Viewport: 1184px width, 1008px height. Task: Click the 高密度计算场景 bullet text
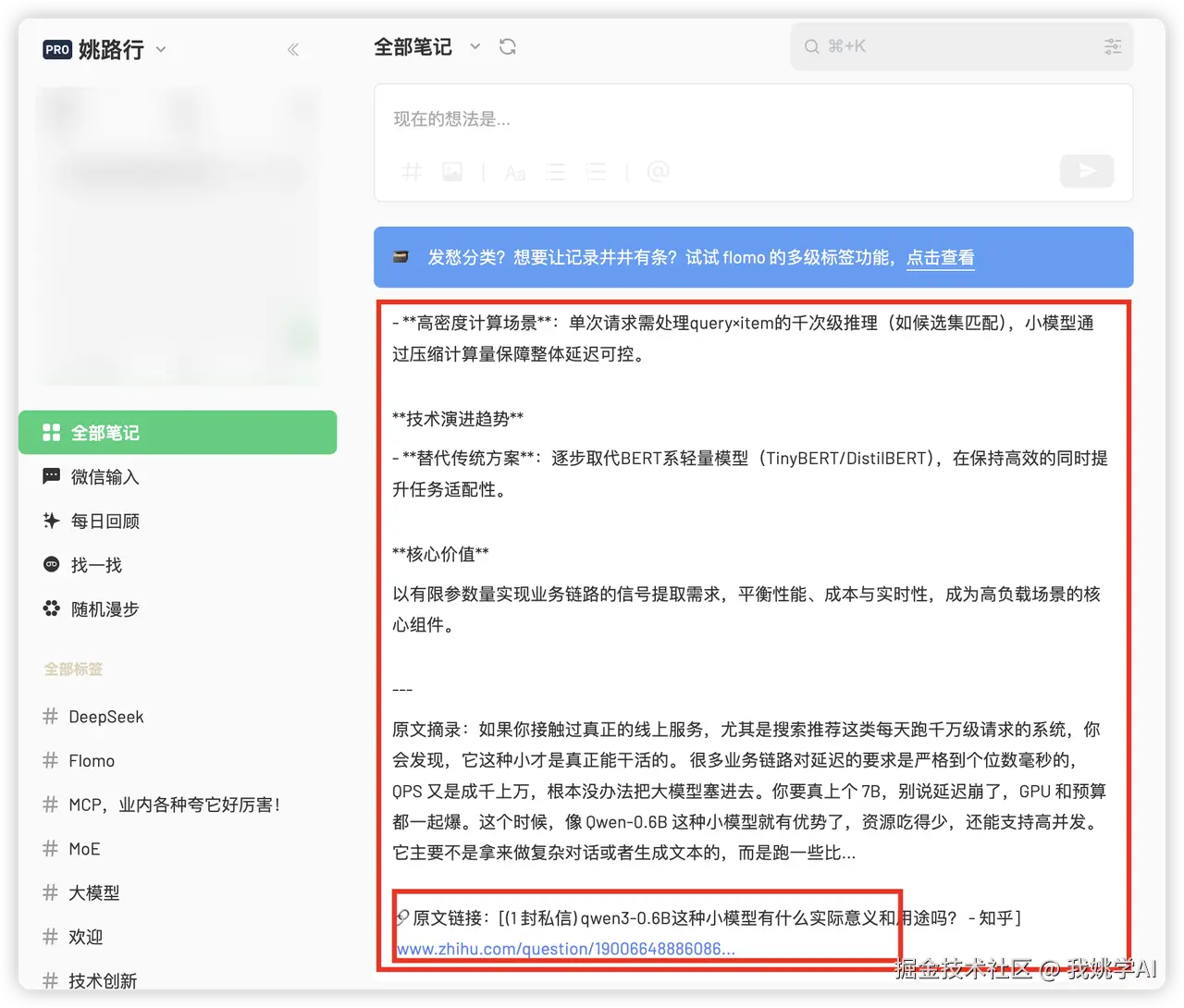(744, 338)
